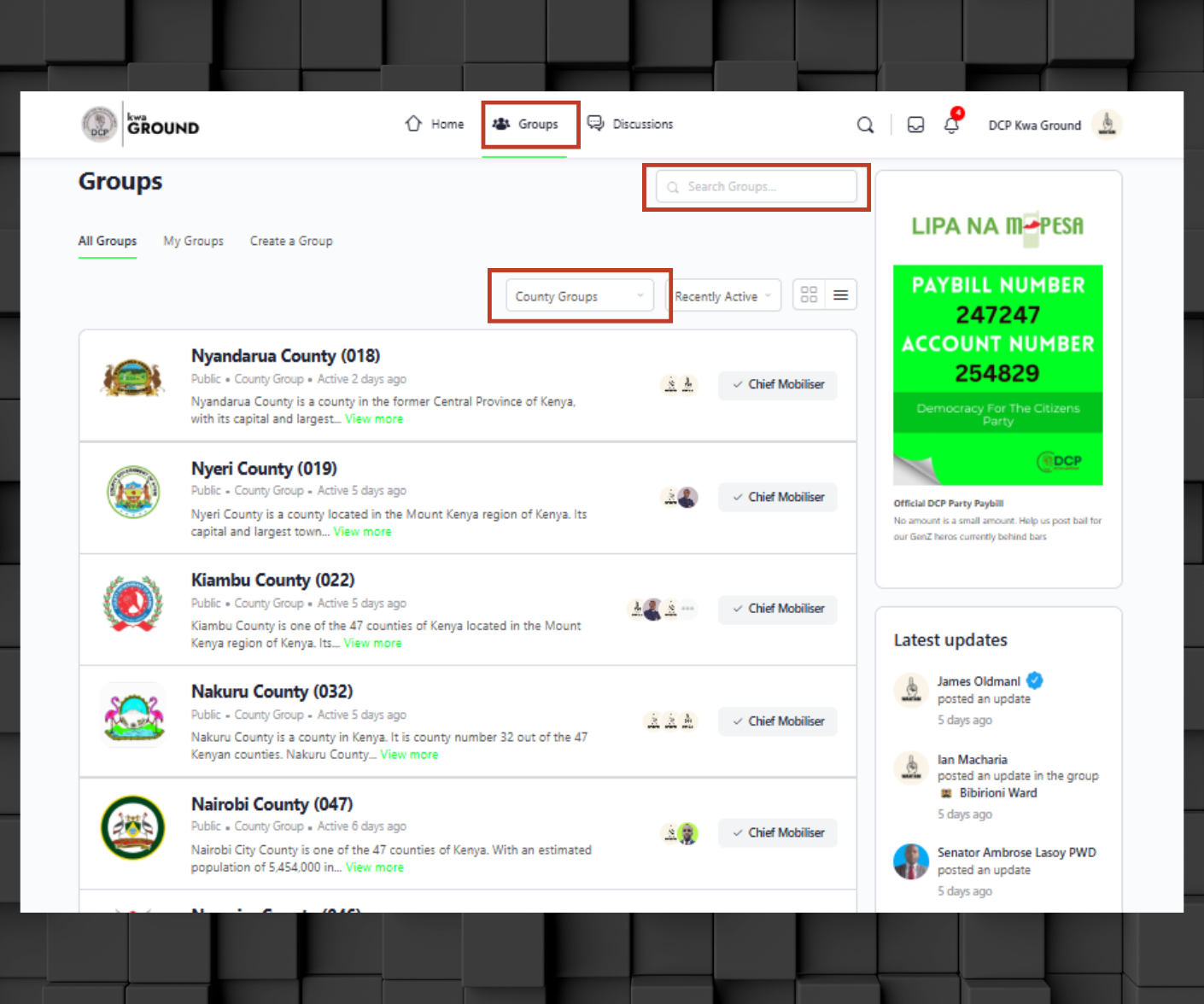Click the Latest updates heading
Image resolution: width=1204 pixels, height=1004 pixels.
click(x=950, y=639)
